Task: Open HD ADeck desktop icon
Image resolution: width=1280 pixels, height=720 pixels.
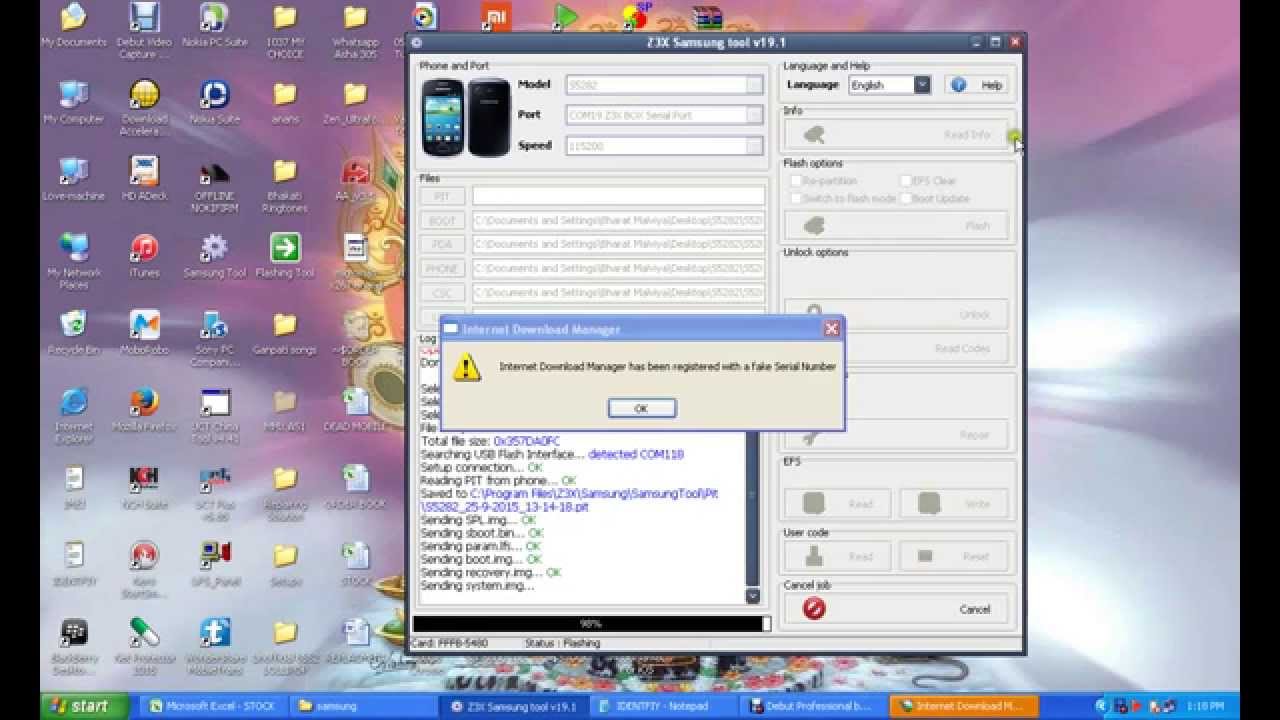Action: 144,179
